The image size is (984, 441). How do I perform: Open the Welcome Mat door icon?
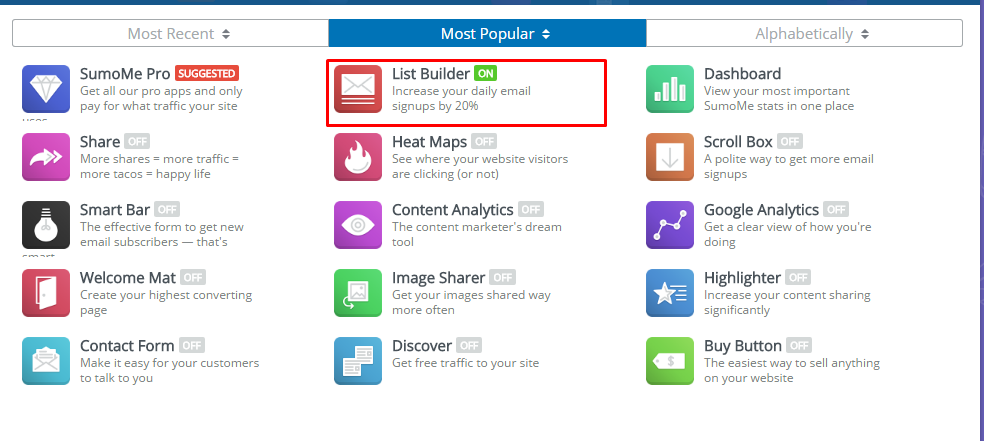click(x=46, y=293)
